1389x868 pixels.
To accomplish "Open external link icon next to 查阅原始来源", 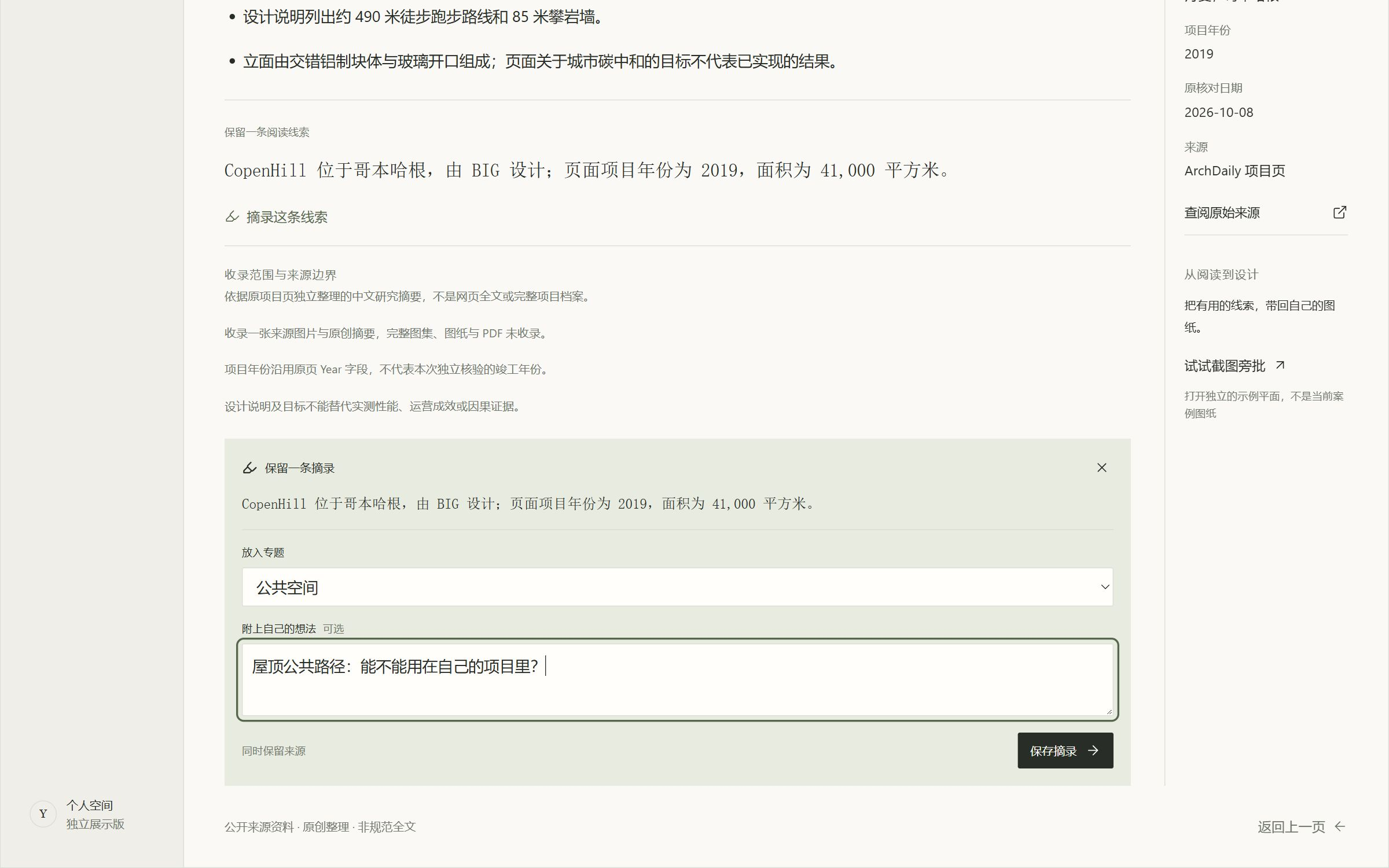I will click(x=1339, y=212).
